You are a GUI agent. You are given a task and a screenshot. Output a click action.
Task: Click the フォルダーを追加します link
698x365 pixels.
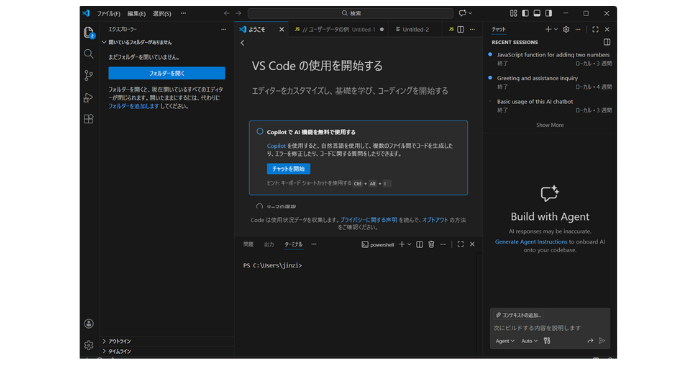(x=134, y=106)
